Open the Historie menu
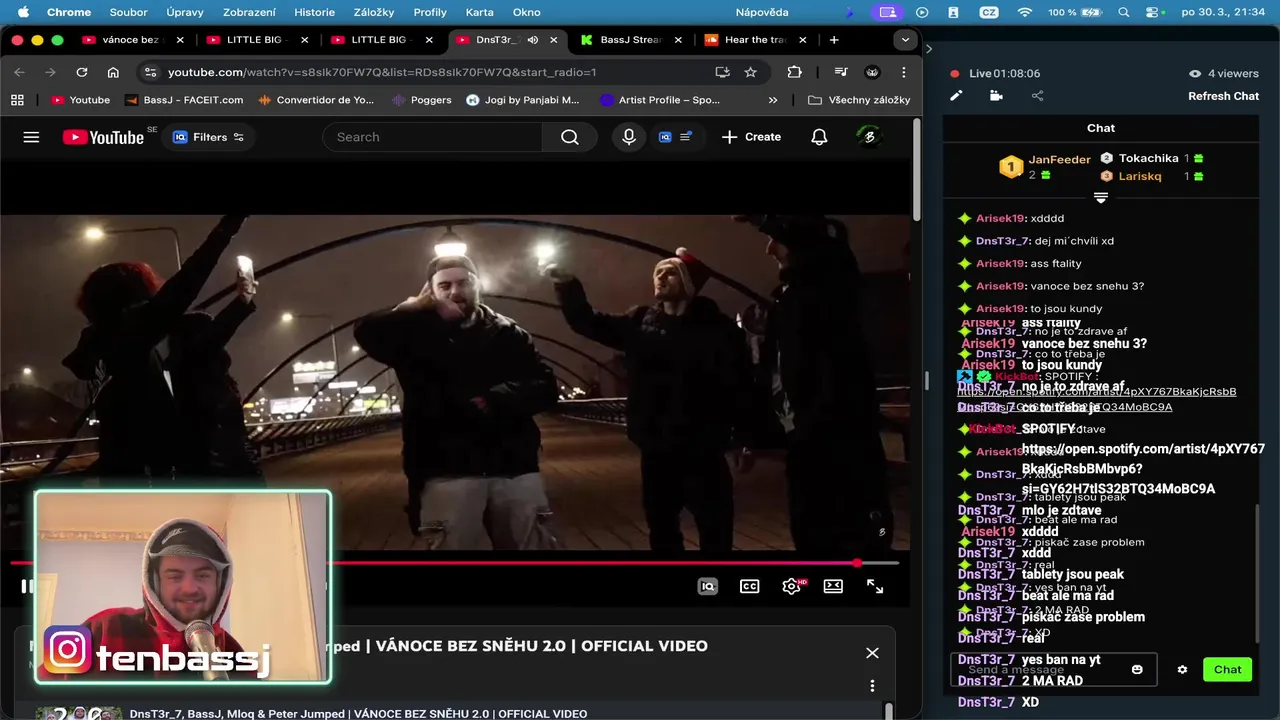Screen dimensions: 1280x720 point(315,12)
